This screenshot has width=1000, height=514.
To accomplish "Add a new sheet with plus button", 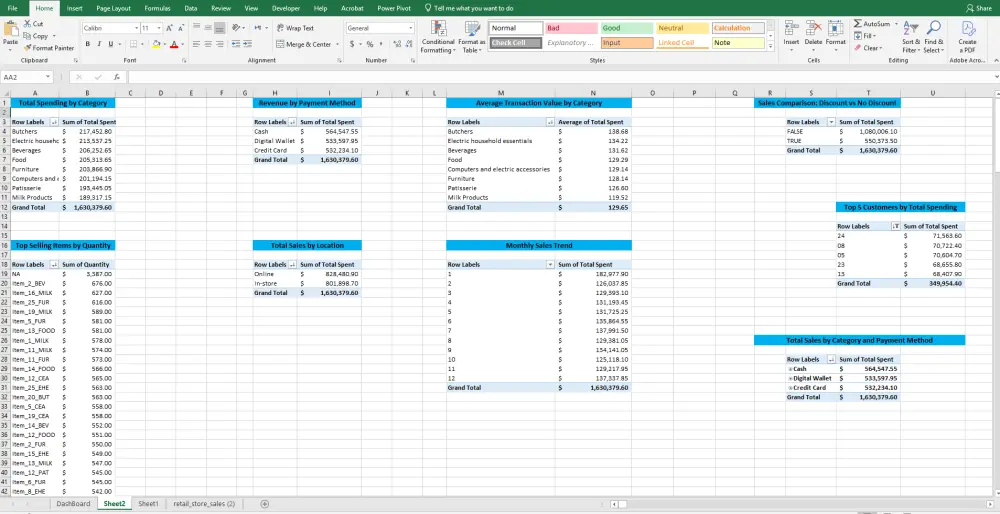I will (x=264, y=504).
